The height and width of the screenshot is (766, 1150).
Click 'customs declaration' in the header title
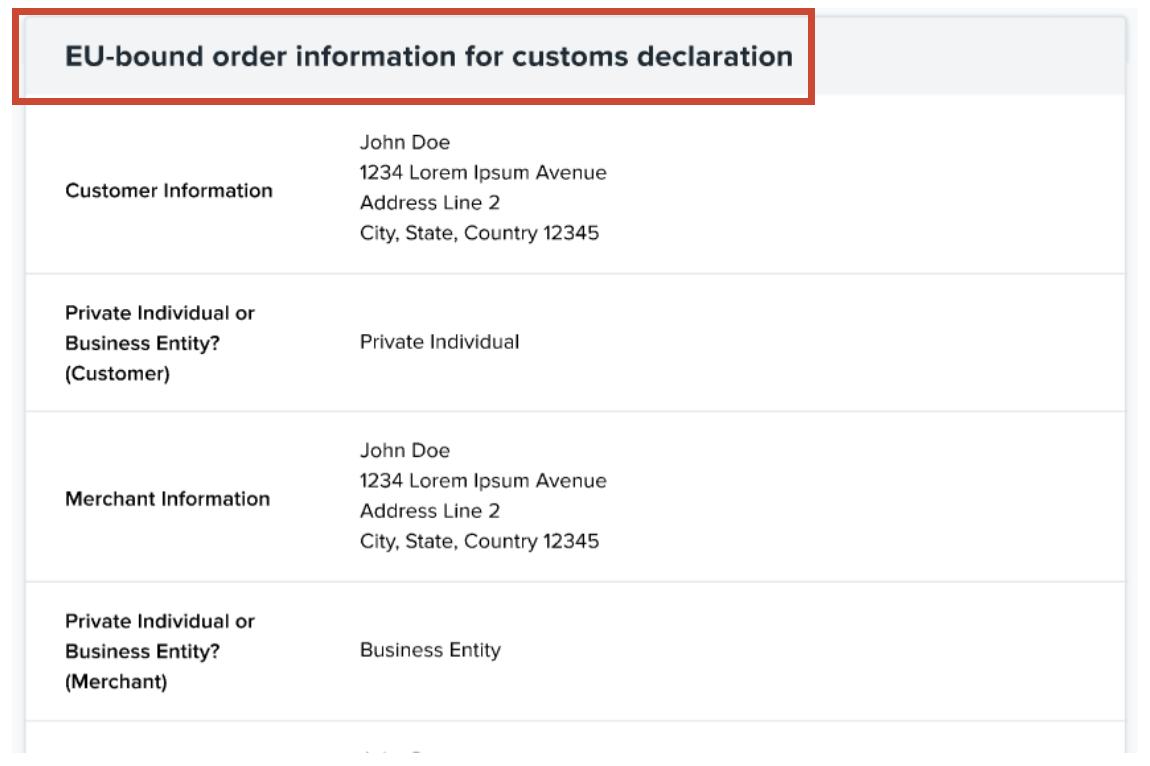point(652,56)
